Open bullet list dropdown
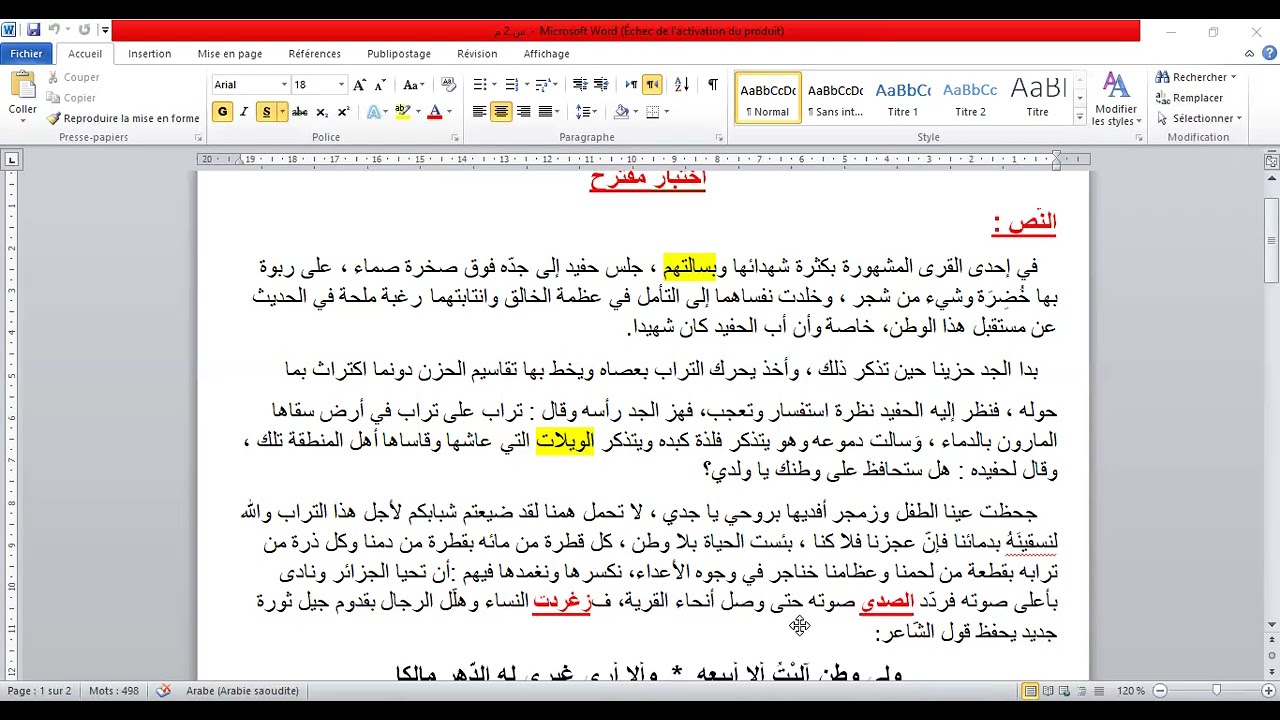 (495, 85)
